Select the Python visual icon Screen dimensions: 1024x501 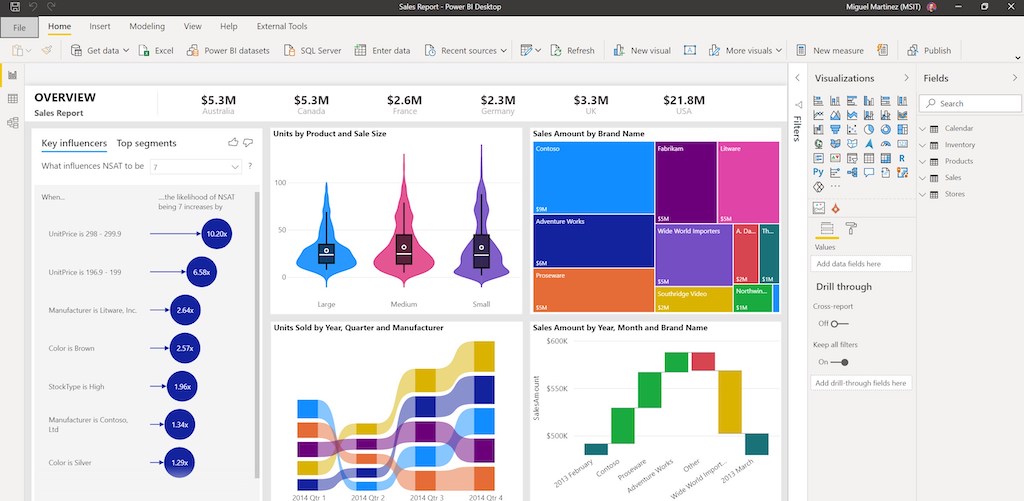[x=819, y=172]
